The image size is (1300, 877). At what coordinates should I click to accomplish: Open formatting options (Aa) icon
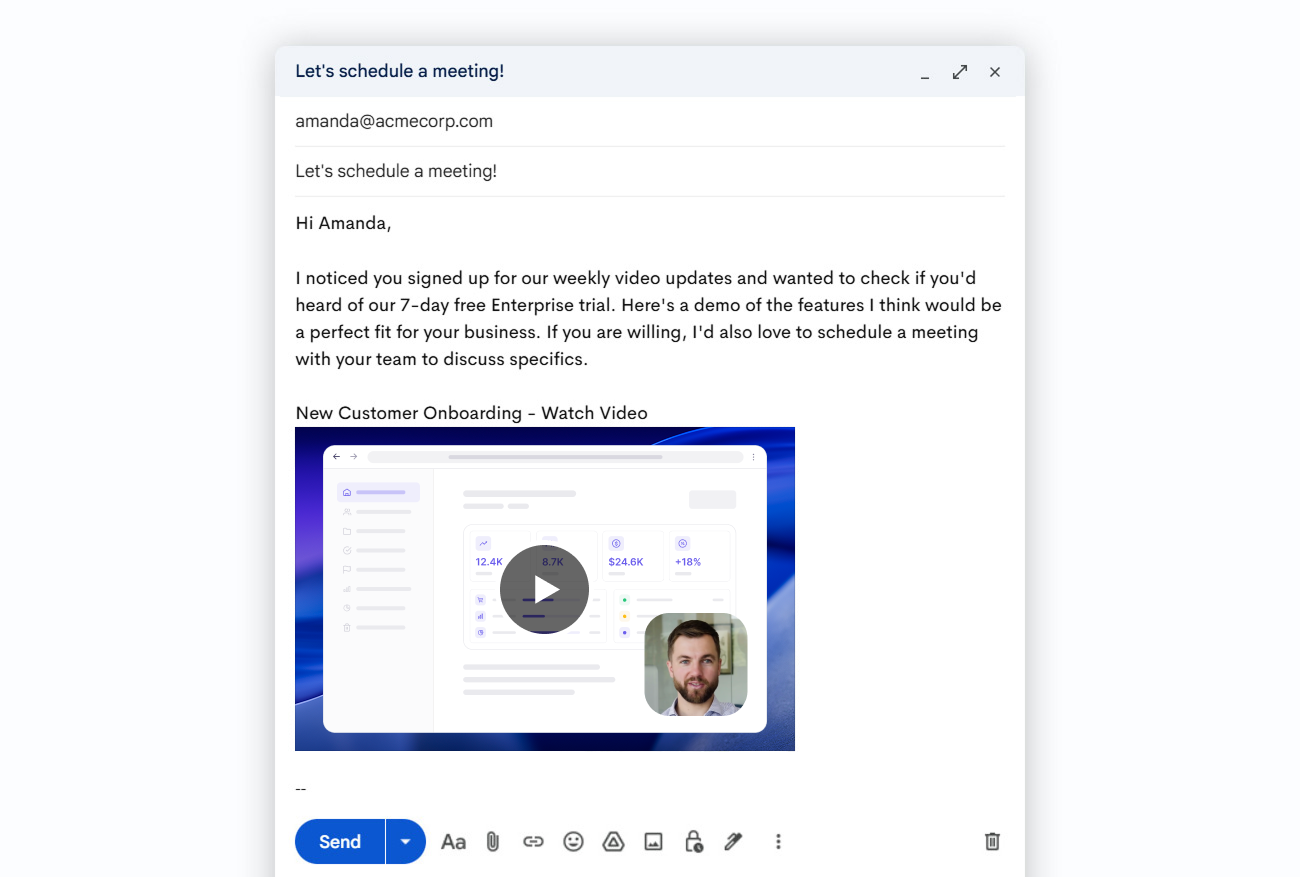pos(453,842)
